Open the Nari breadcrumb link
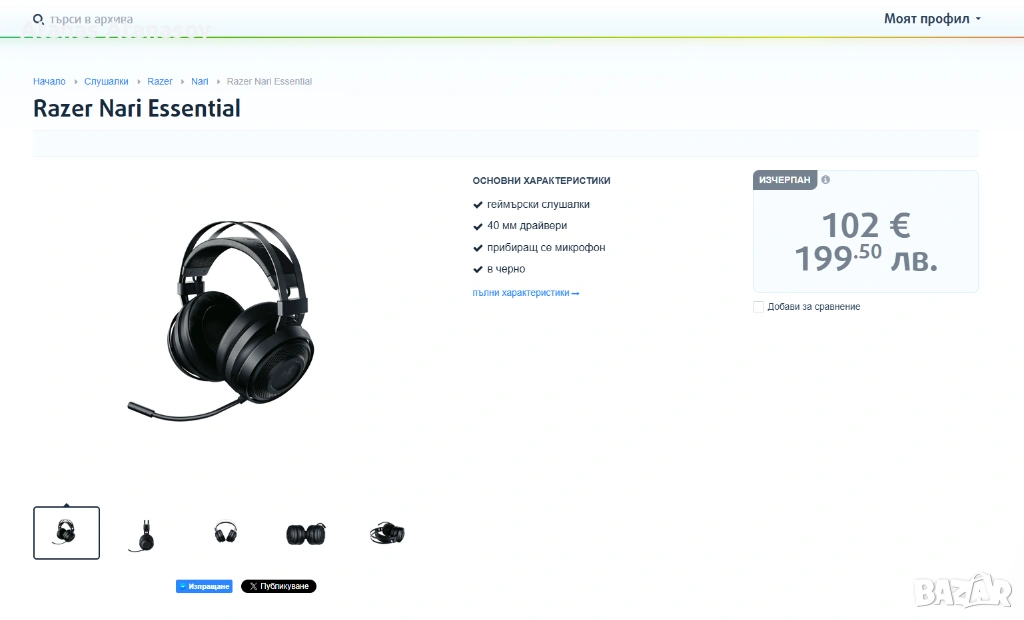This screenshot has height=620, width=1024. tap(199, 82)
